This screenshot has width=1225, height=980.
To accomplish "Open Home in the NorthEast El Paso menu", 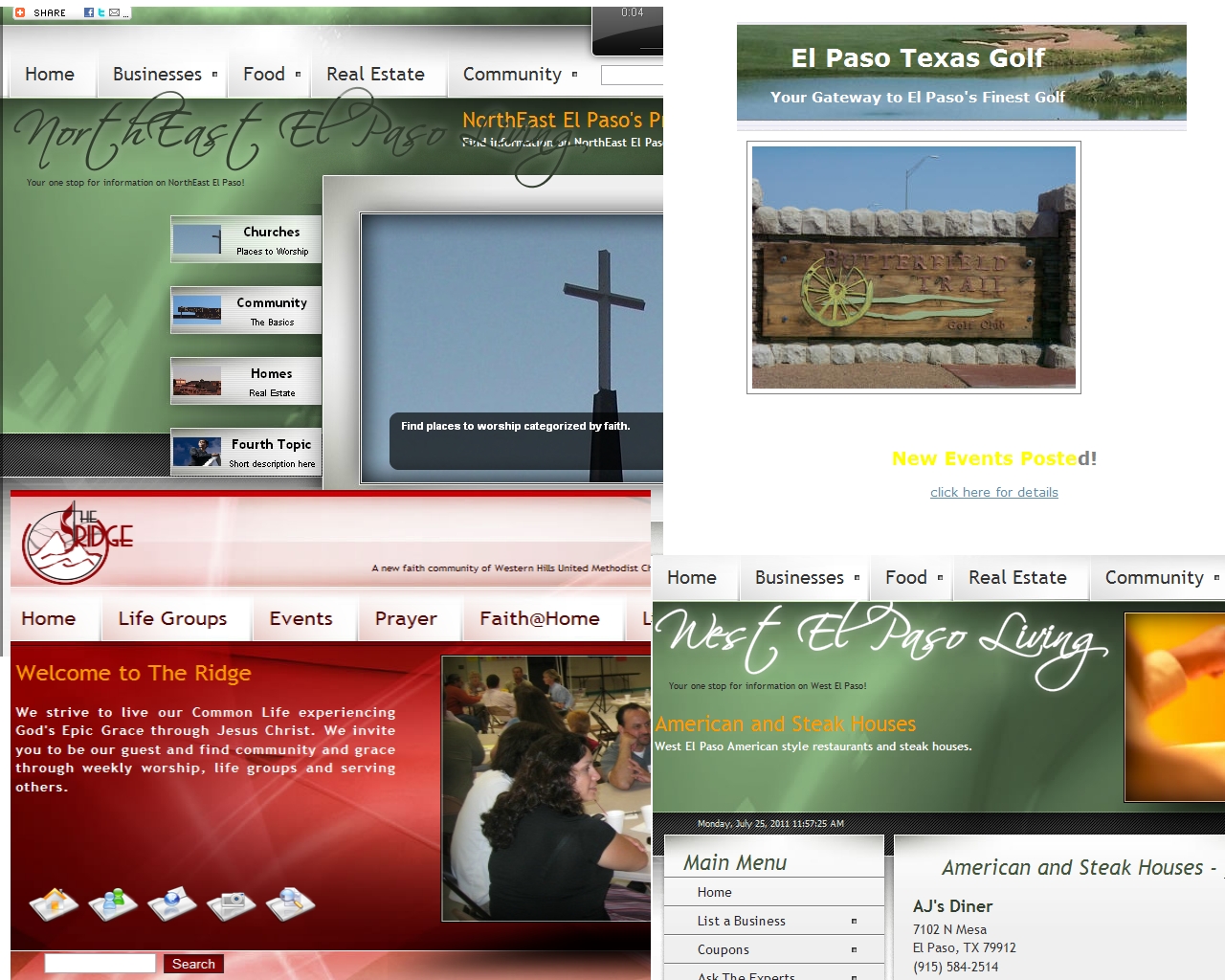I will point(50,75).
